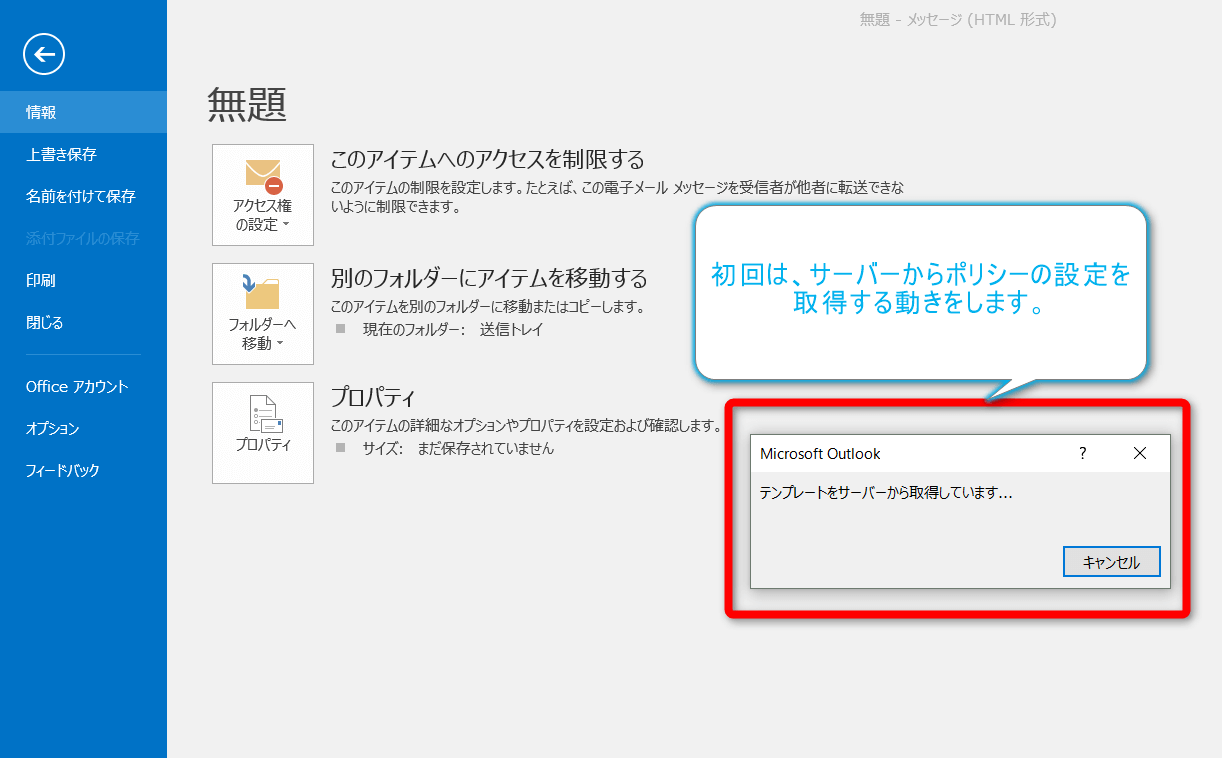Screen dimensions: 1222x758
Task: Click the grayed-out 添付ファイルの保存 item
Action: (x=82, y=238)
